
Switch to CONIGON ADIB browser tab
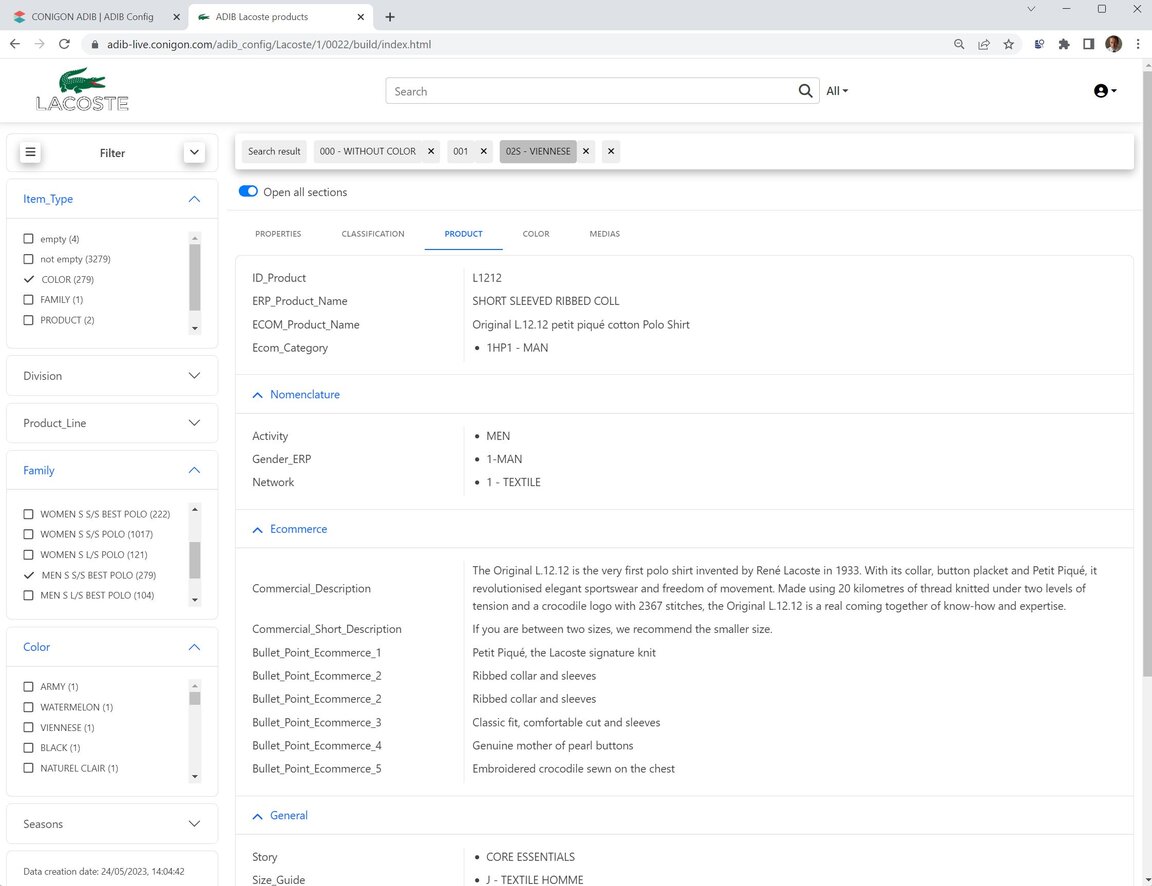pos(93,17)
